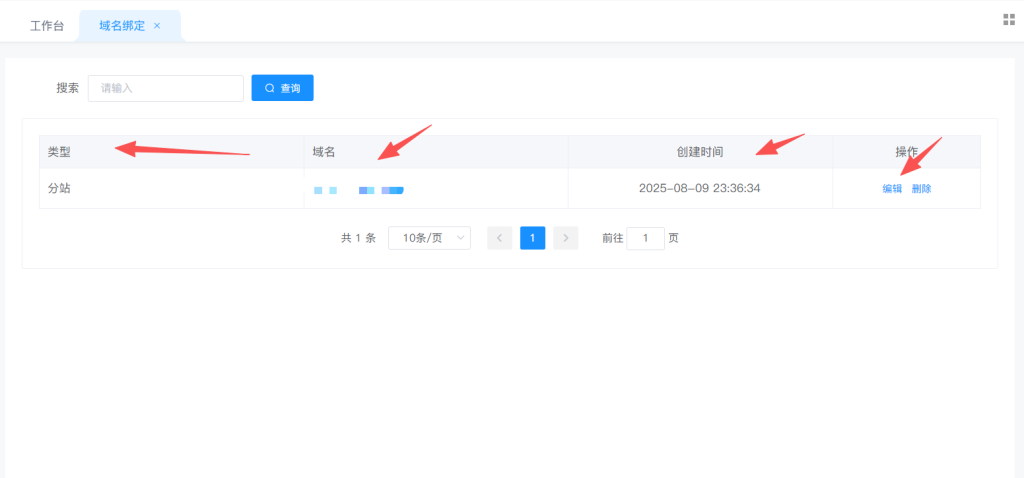Switch to the 域名绑定 tab
Viewport: 1024px width, 478px height.
[x=122, y=26]
